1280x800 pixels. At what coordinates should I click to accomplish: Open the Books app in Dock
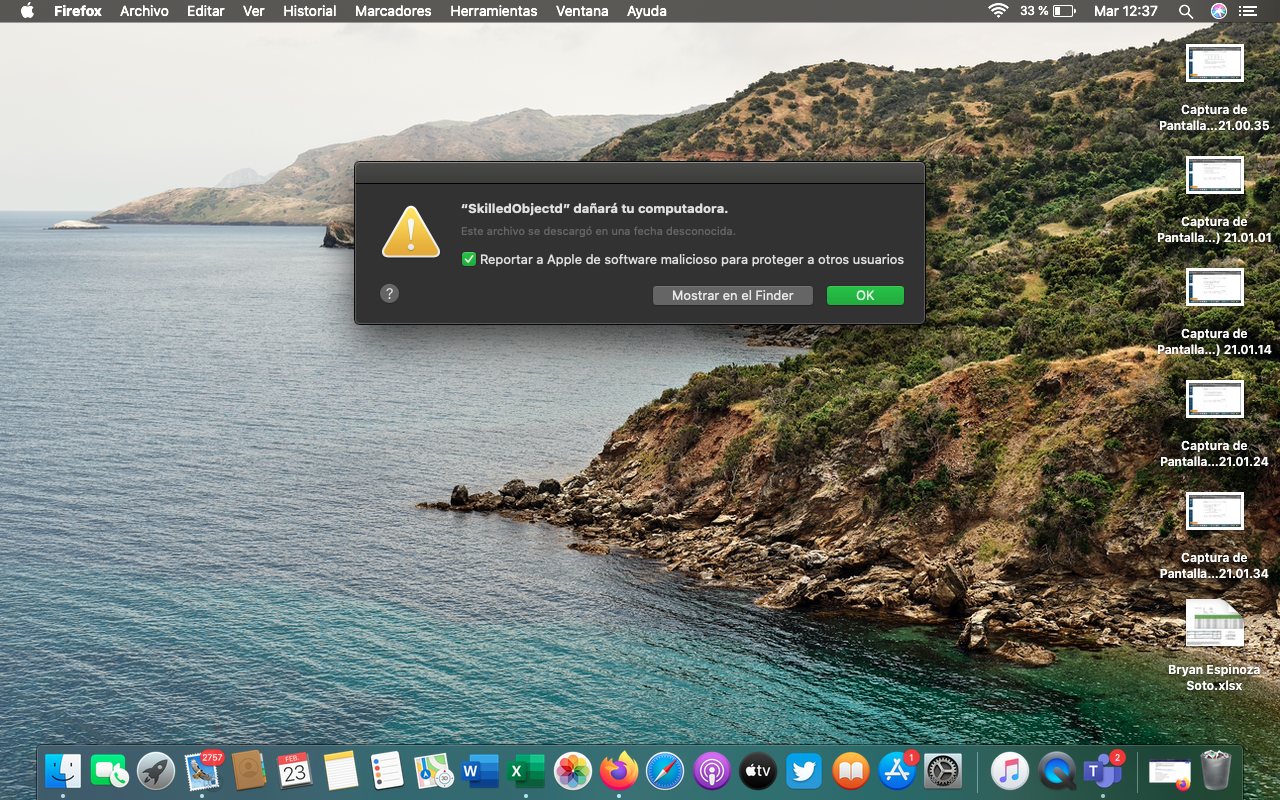coord(851,771)
